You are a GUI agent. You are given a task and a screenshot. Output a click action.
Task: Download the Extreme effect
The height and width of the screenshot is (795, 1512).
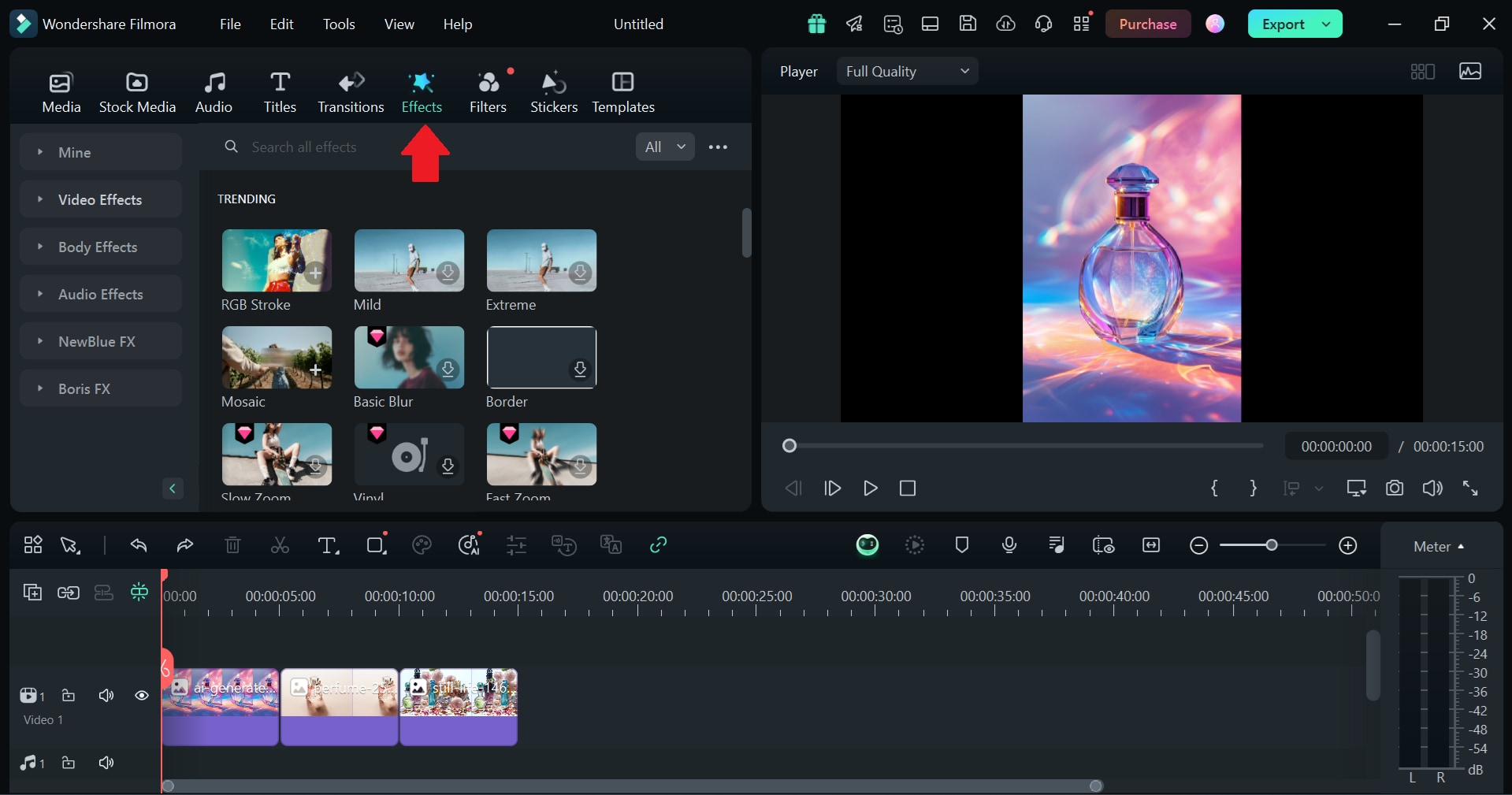point(580,273)
